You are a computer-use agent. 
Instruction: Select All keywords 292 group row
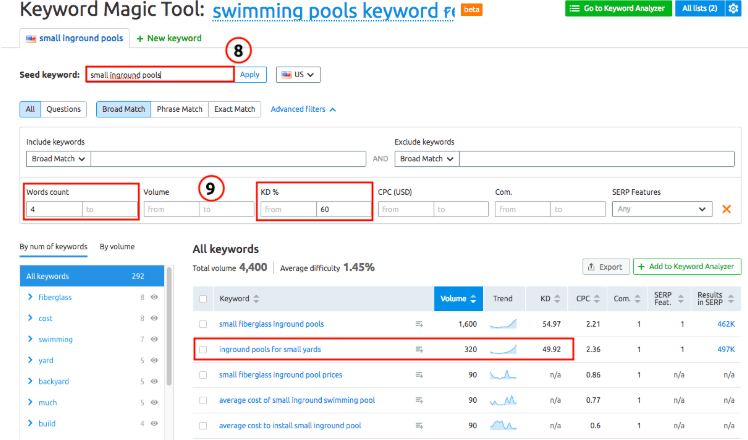coord(92,276)
